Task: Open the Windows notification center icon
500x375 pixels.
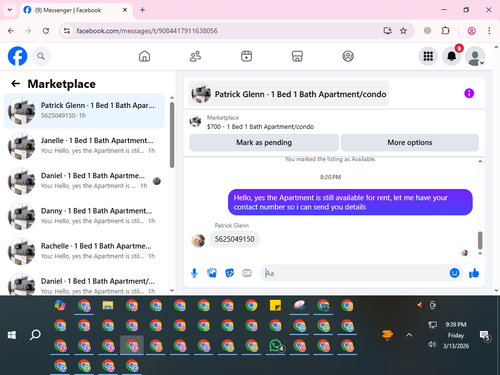Action: tap(484, 335)
